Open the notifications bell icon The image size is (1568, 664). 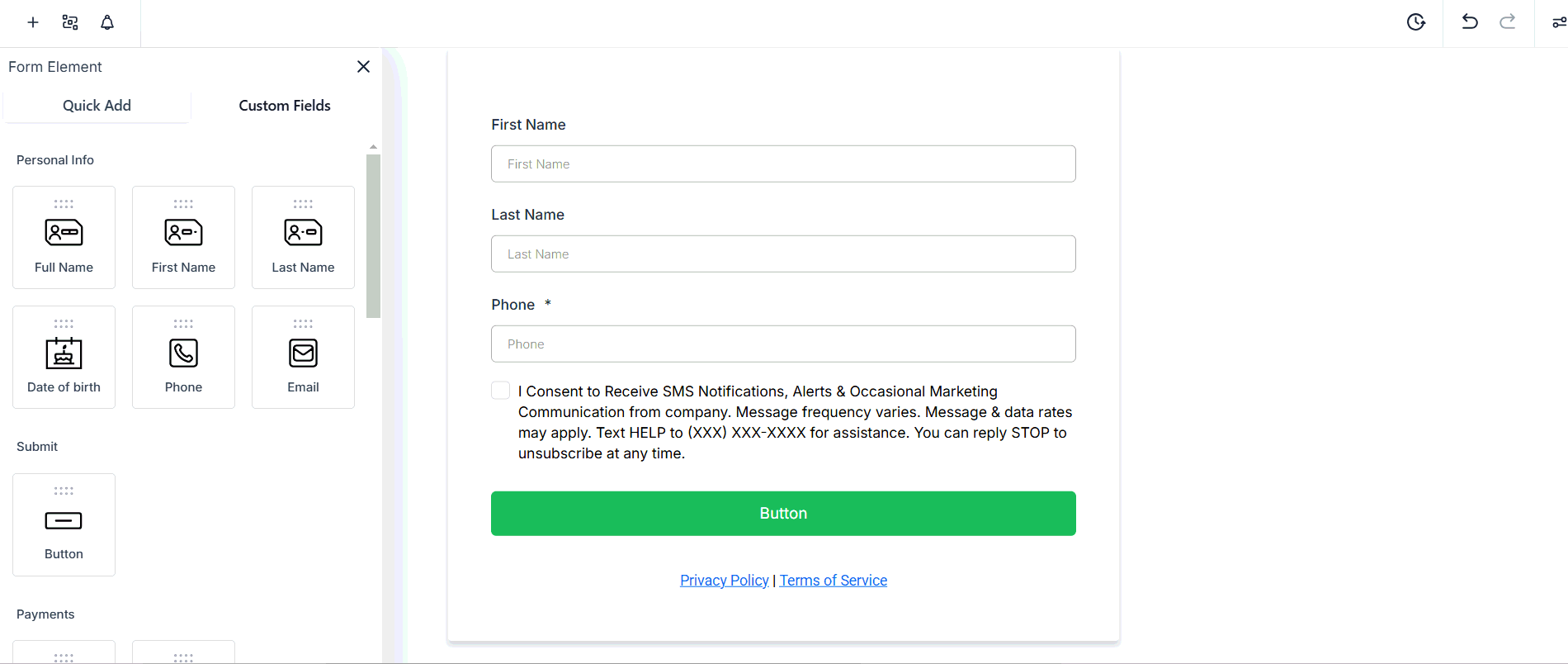(x=107, y=22)
